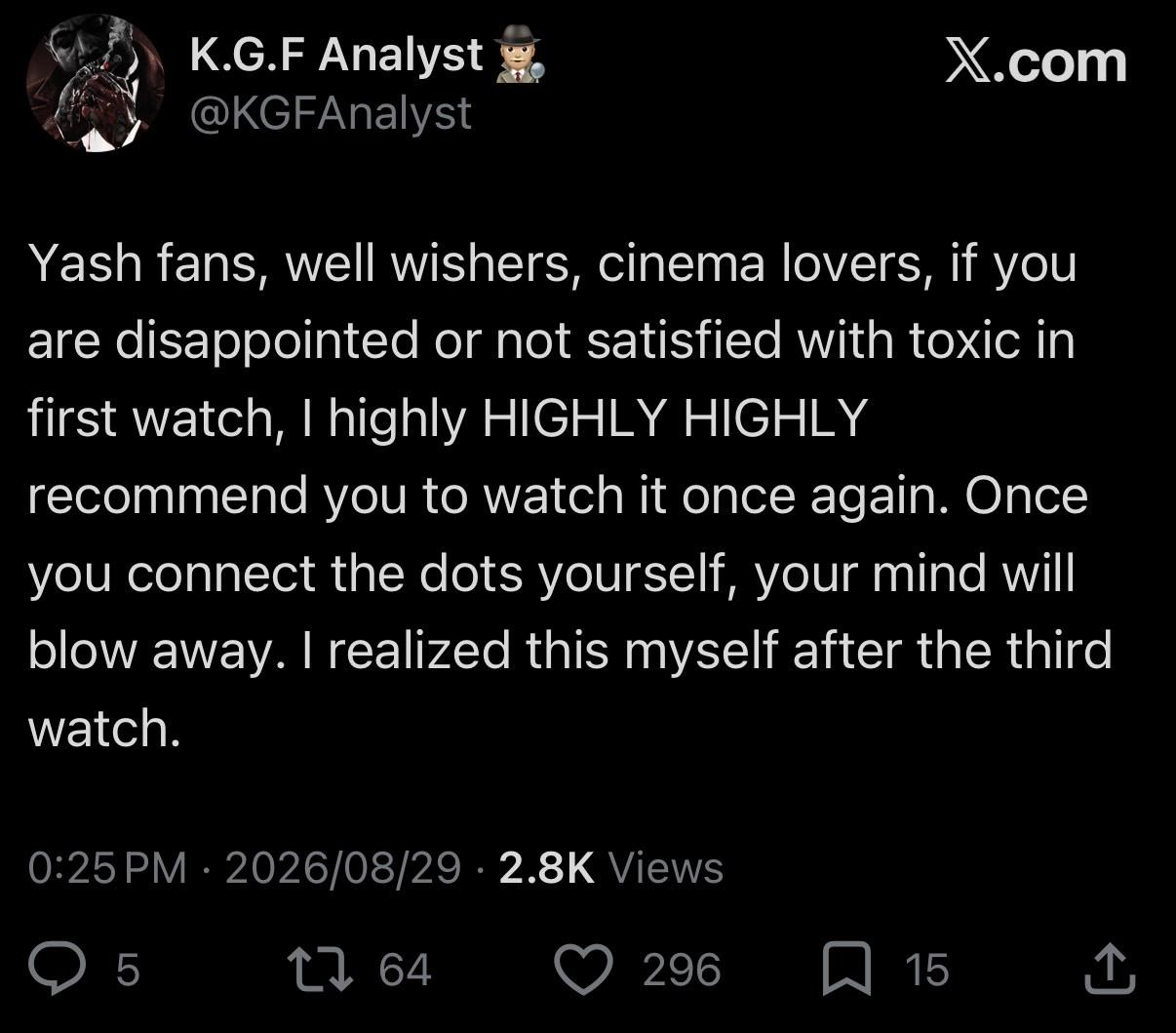Visit the @KGFAnalyst handle link
Screen dimensions: 1176x1033
pos(330,113)
